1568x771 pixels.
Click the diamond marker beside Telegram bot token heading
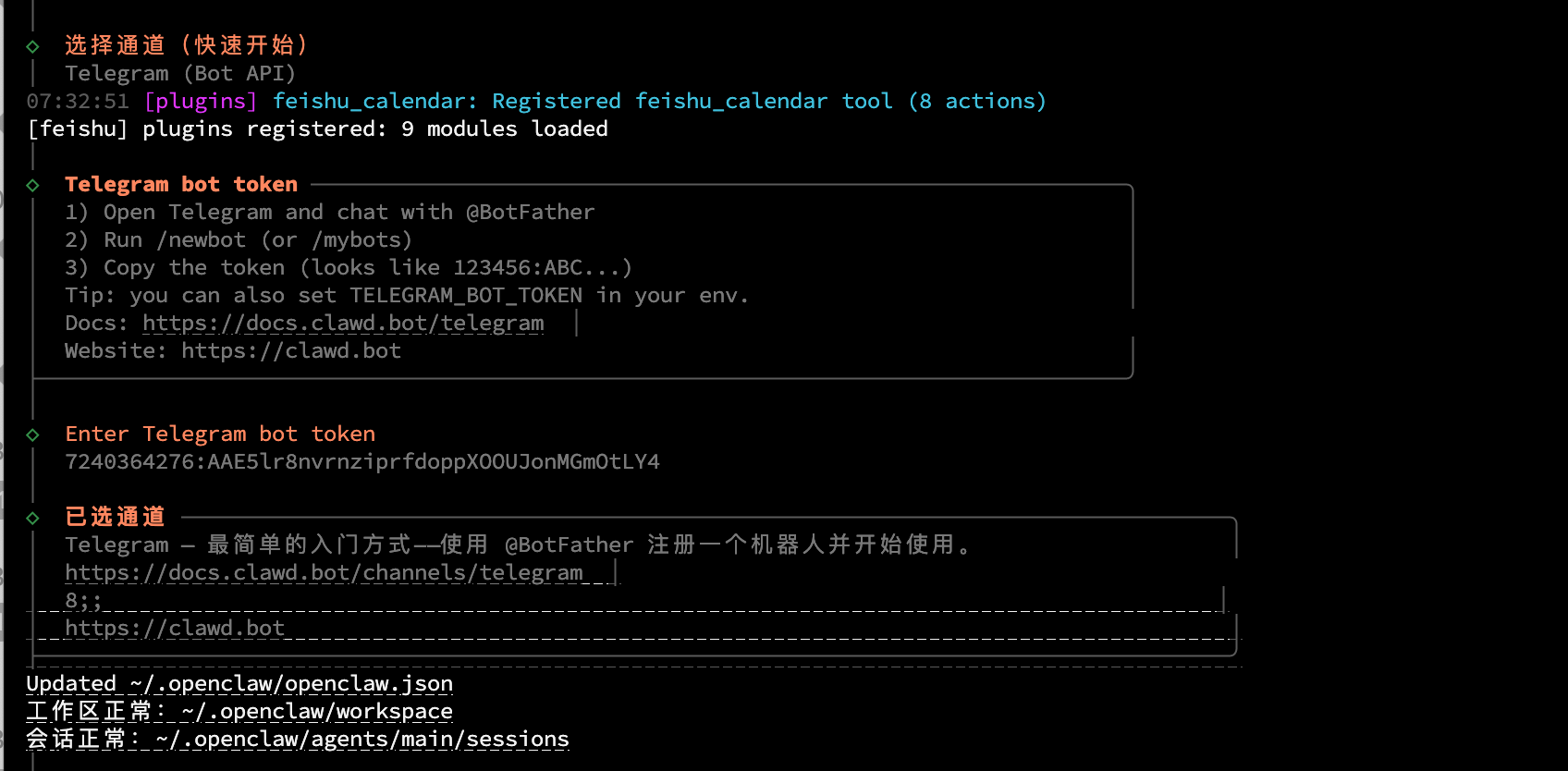point(32,185)
